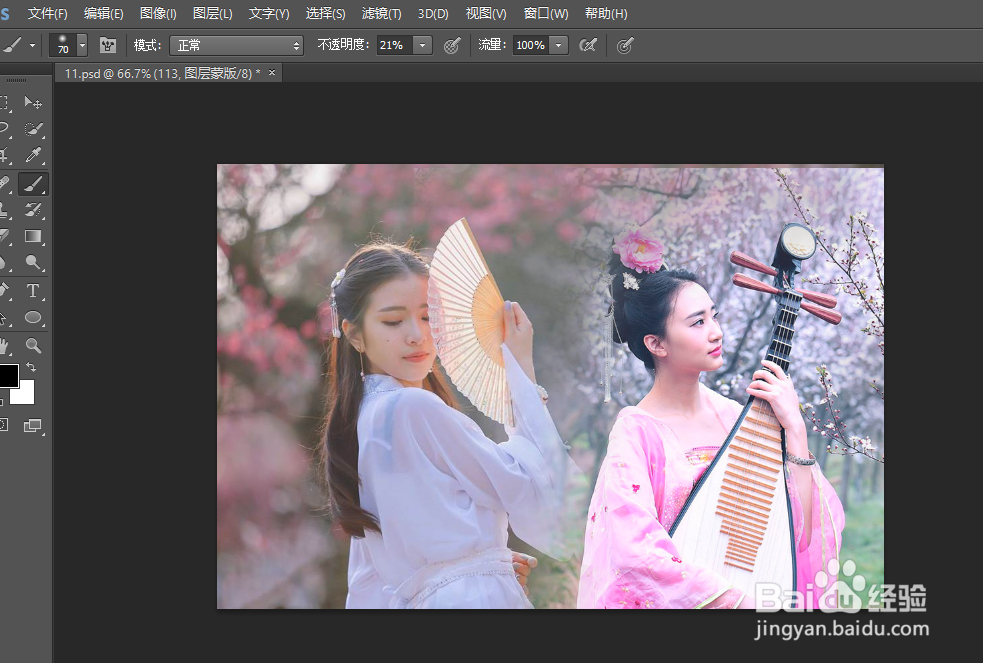
Task: Open the 滤镜(T) menu
Action: click(x=381, y=13)
